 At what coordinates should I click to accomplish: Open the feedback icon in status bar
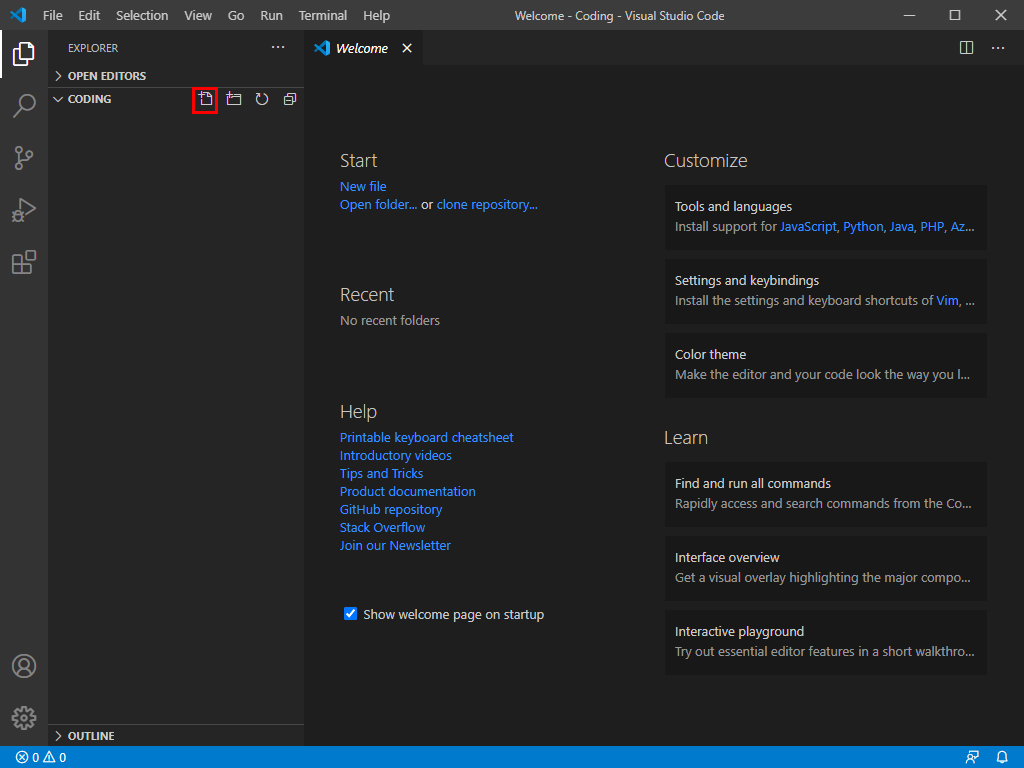pos(972,758)
